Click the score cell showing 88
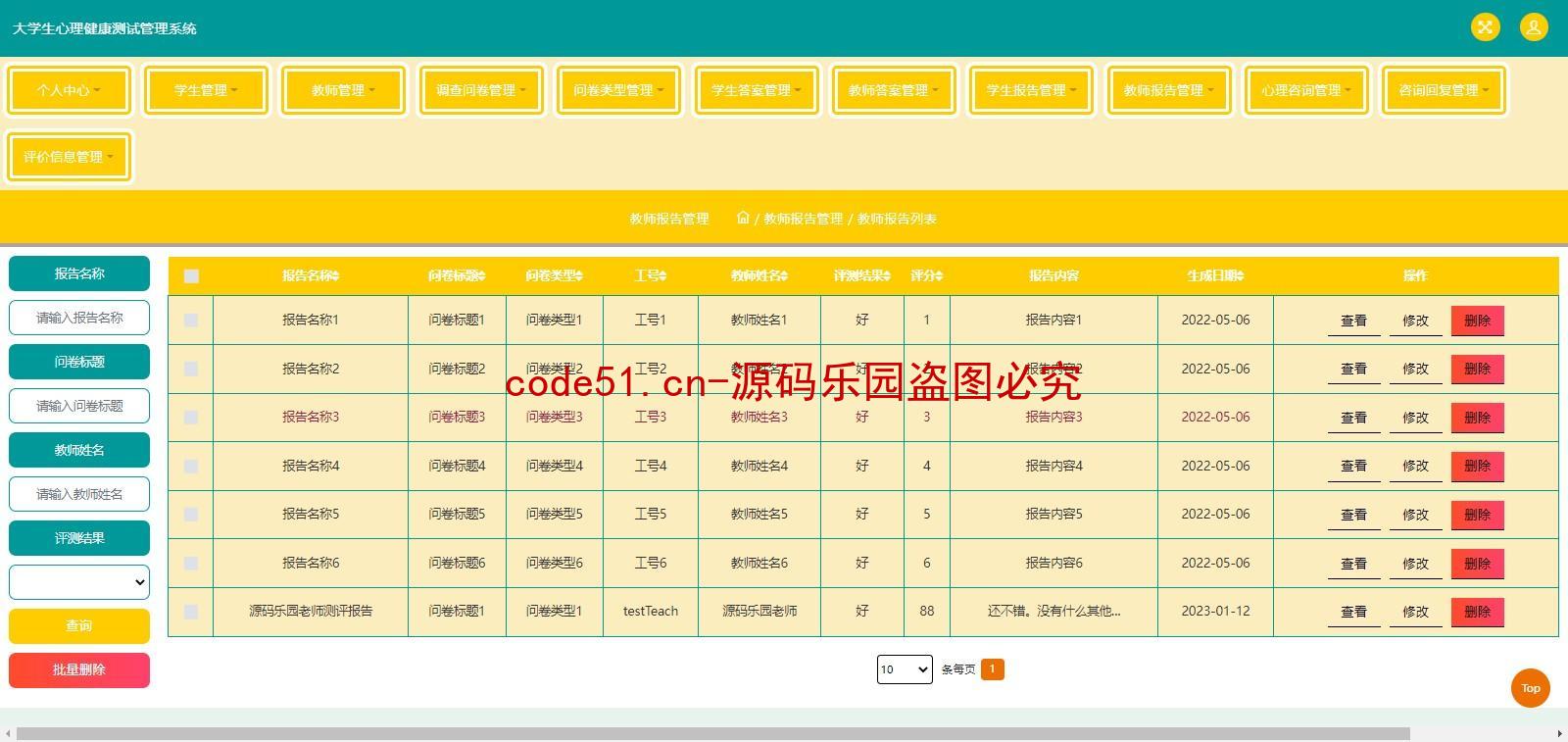 coord(926,611)
